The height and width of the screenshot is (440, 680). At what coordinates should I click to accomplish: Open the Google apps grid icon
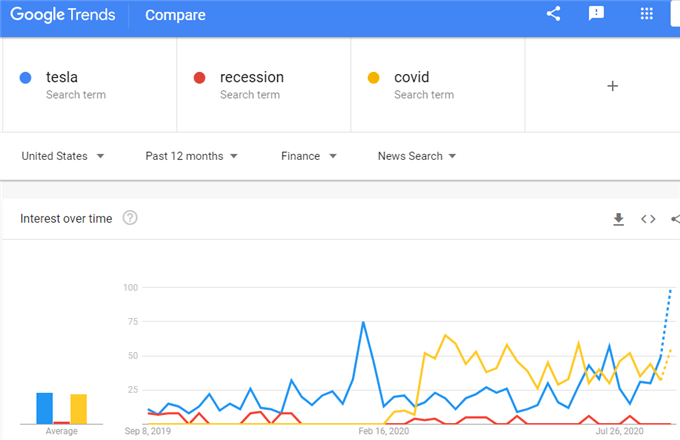click(647, 14)
